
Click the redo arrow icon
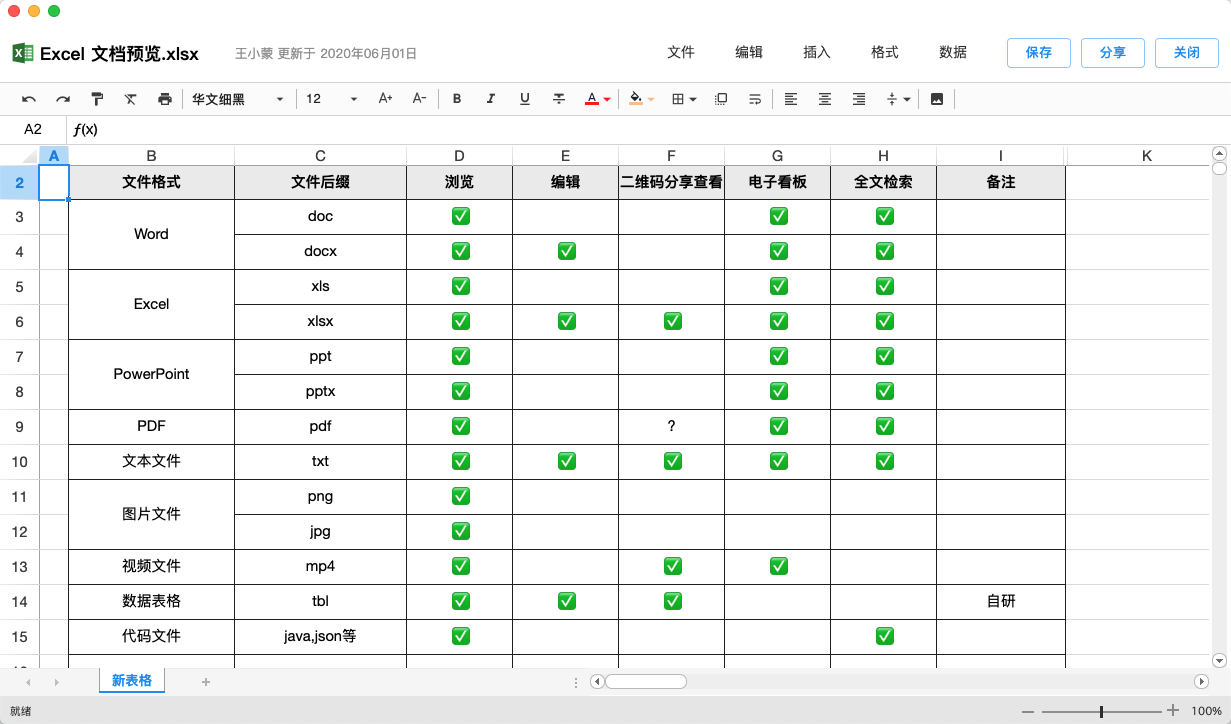tap(63, 99)
